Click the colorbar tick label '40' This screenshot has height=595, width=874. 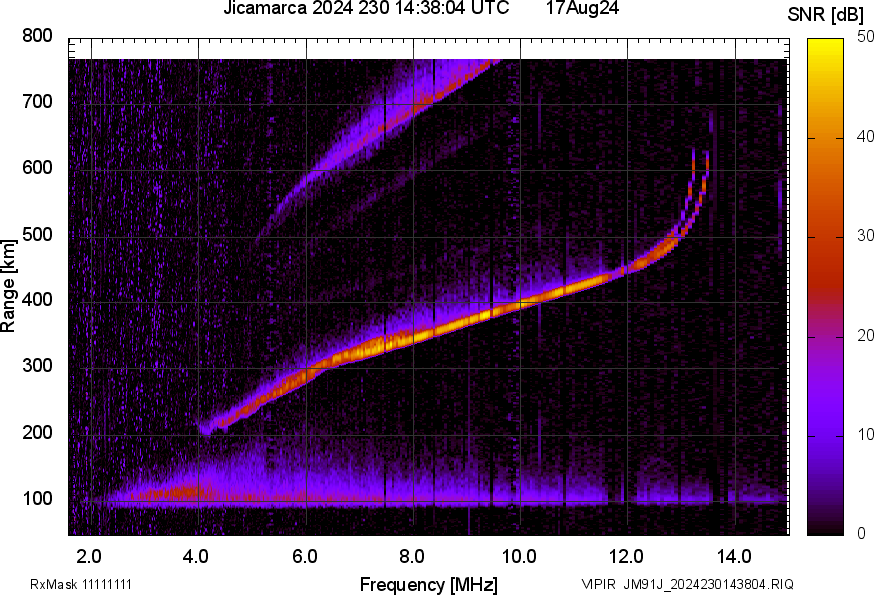865,136
